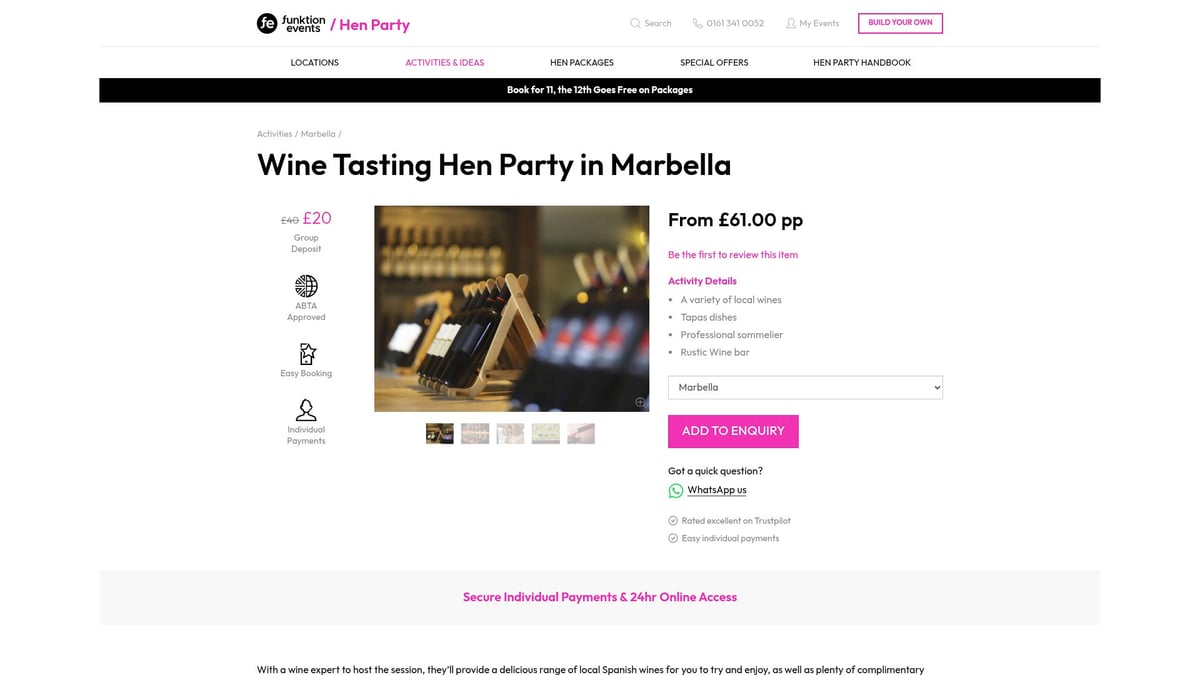Open the 'Be the first to review this item' link
Image resolution: width=1200 pixels, height=675 pixels.
tap(732, 255)
